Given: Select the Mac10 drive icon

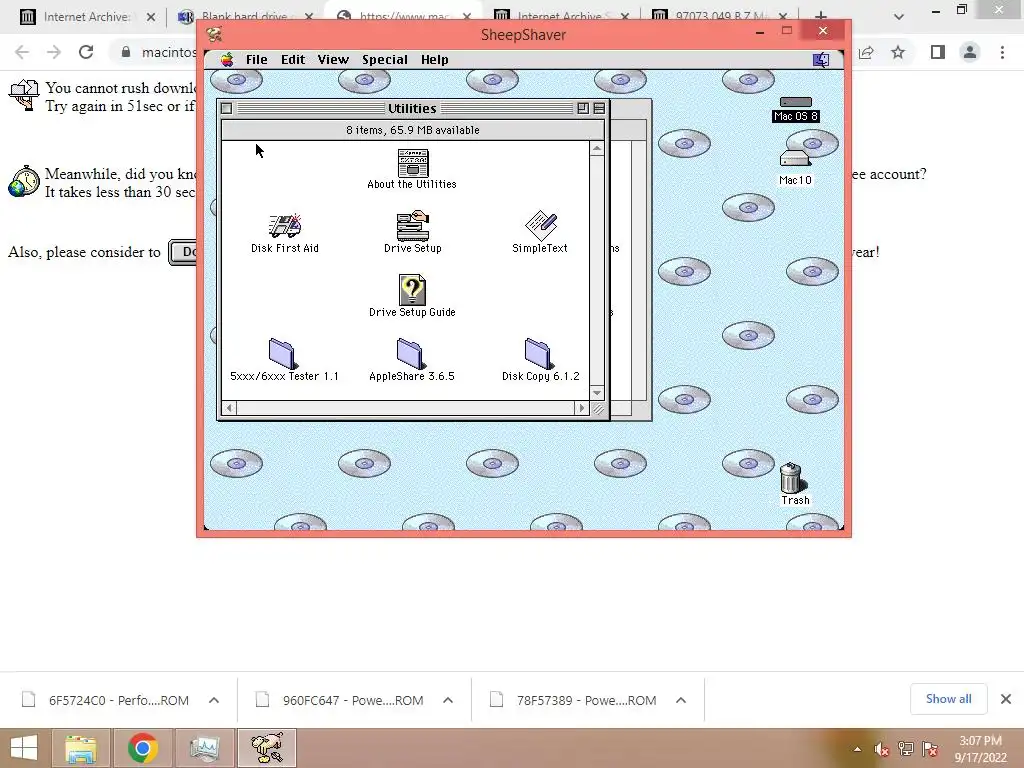Looking at the screenshot, I should 795,159.
